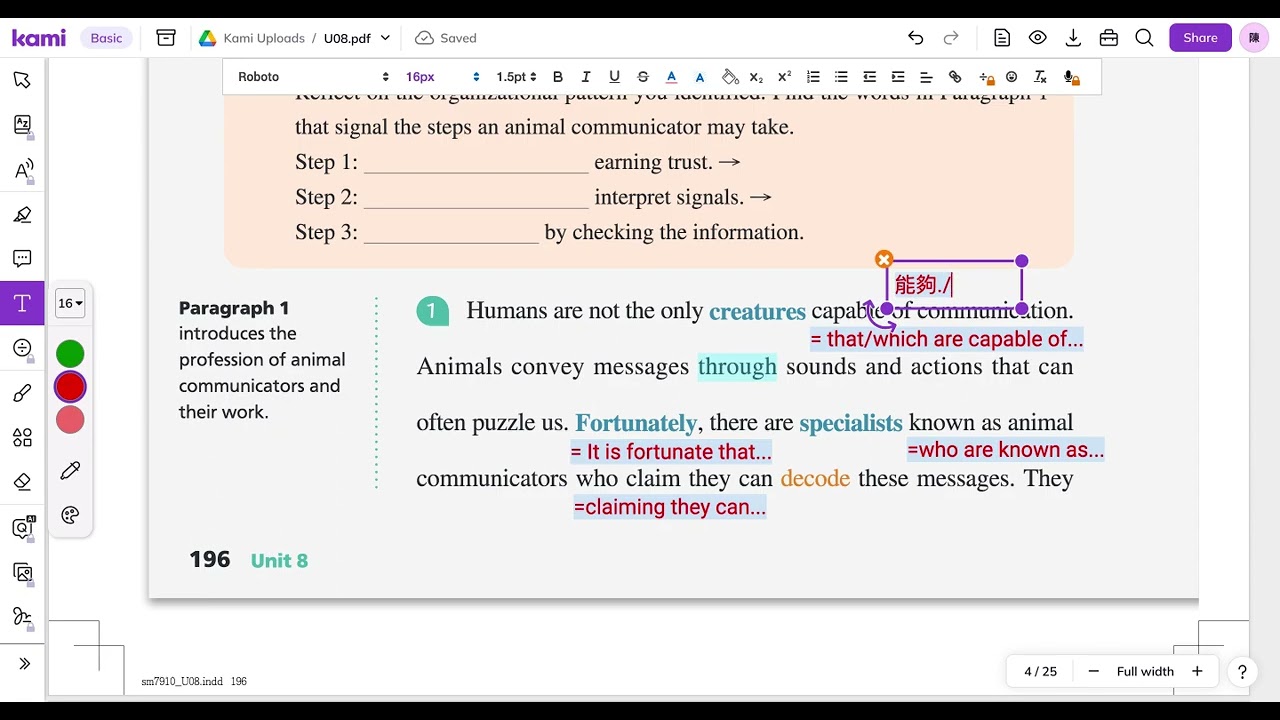Click the Share button

click(x=1200, y=38)
